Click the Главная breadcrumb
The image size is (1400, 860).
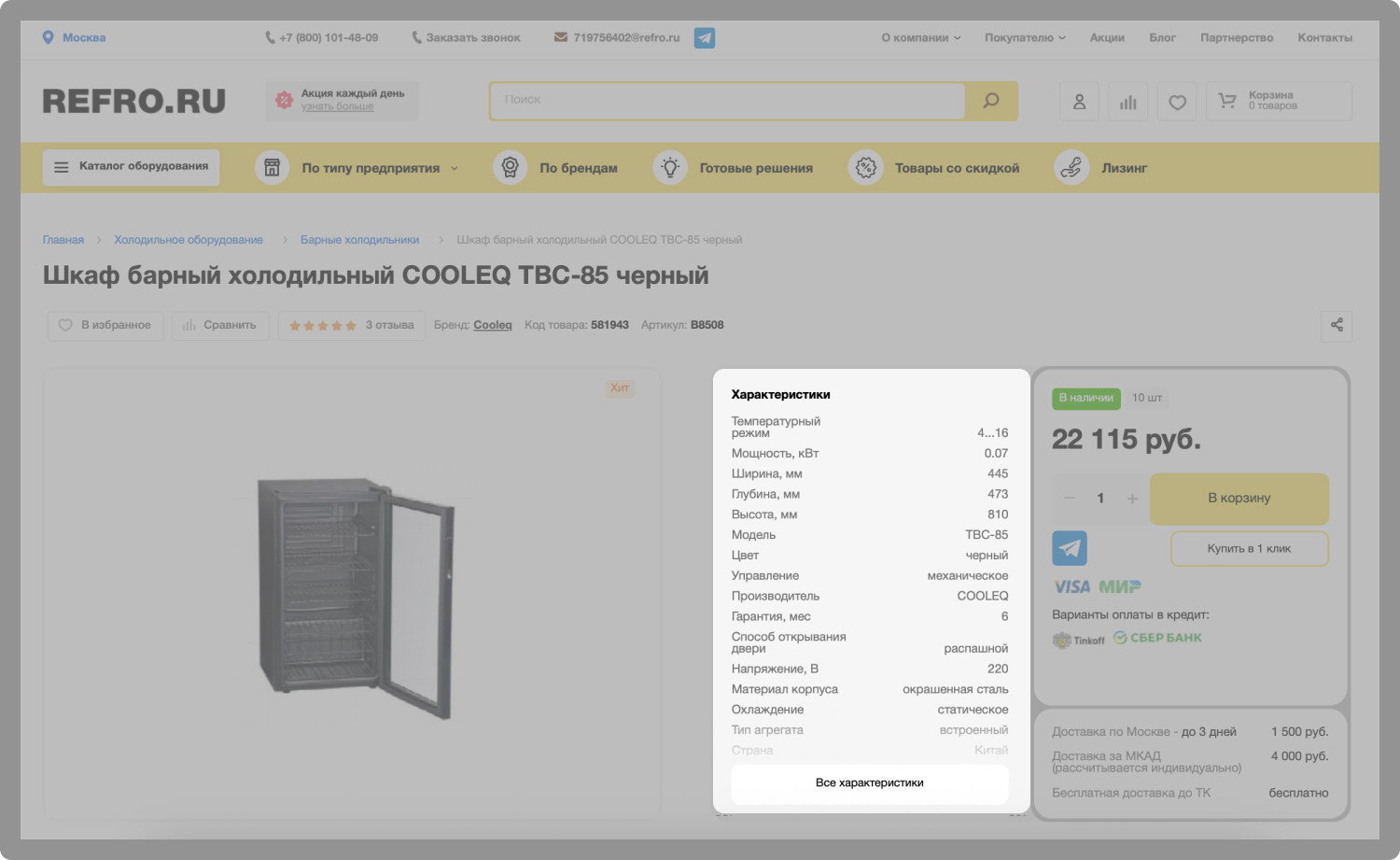[x=63, y=240]
